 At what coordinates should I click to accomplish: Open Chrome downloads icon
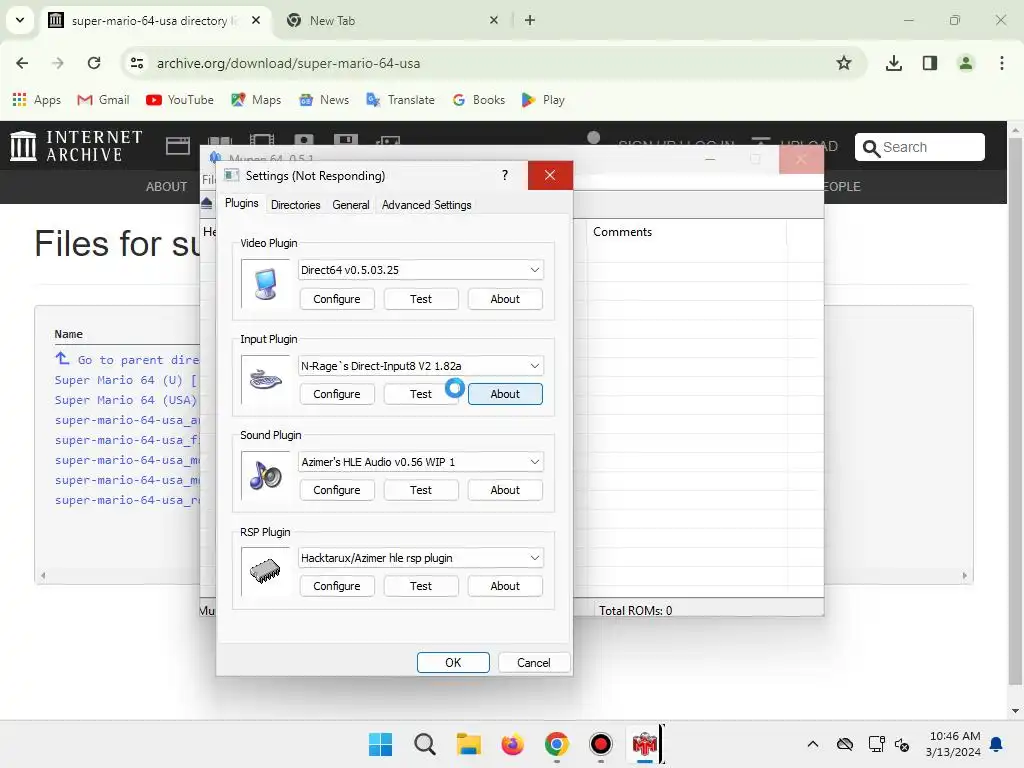click(893, 63)
